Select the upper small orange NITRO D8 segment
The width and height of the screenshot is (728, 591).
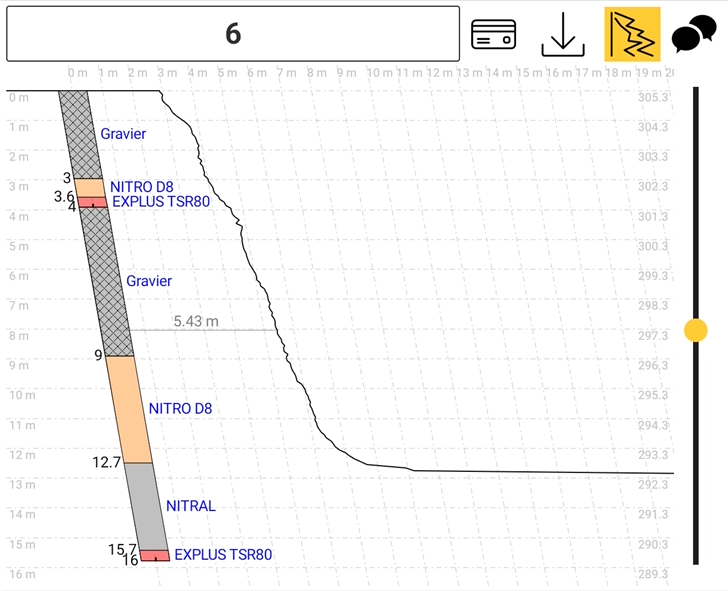pos(90,187)
